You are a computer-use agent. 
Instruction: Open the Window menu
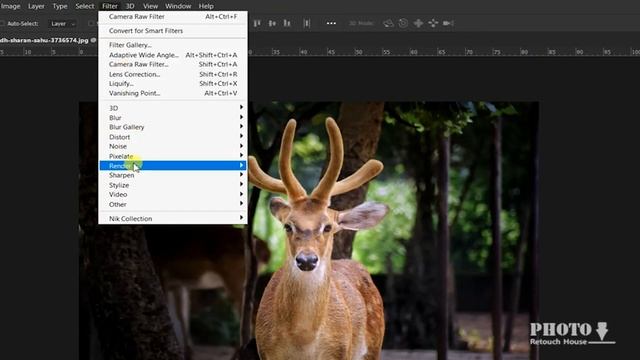tap(178, 6)
